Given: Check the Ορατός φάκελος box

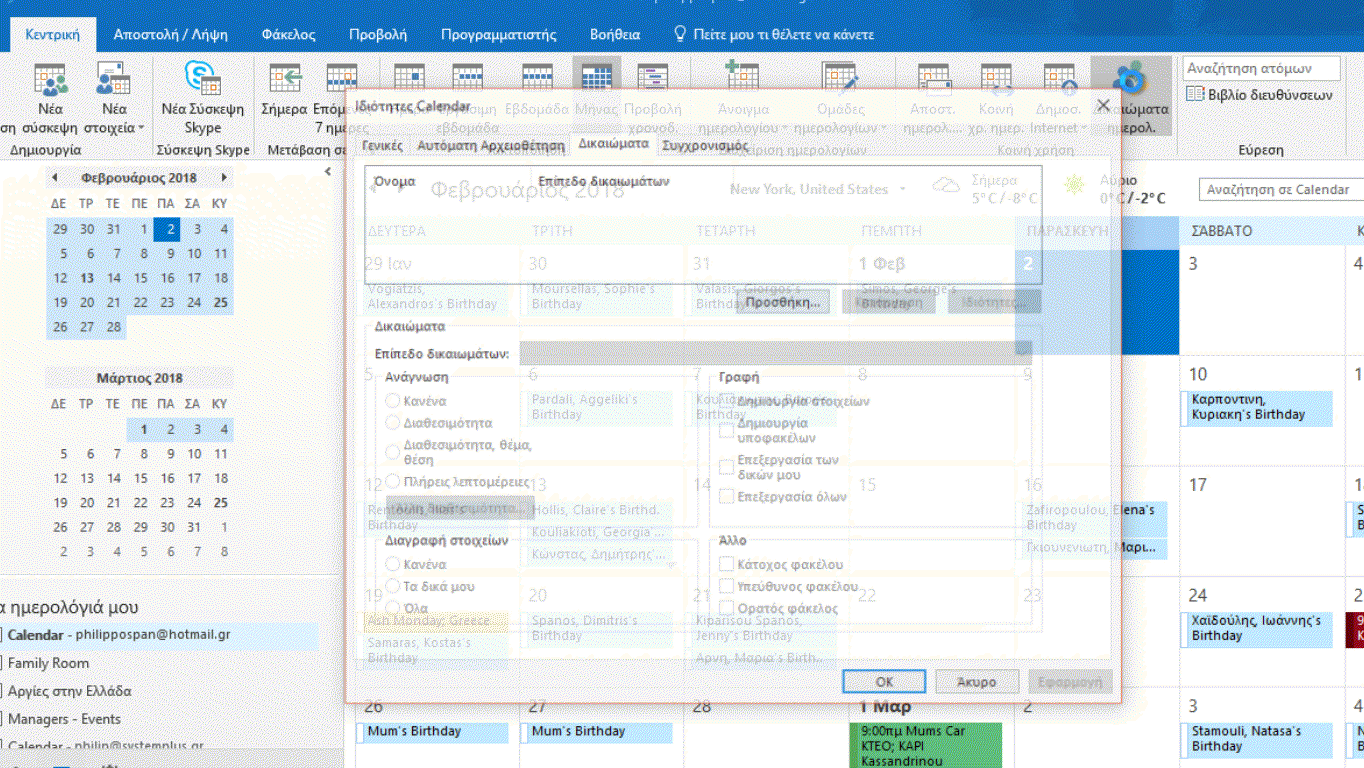Looking at the screenshot, I should (727, 608).
